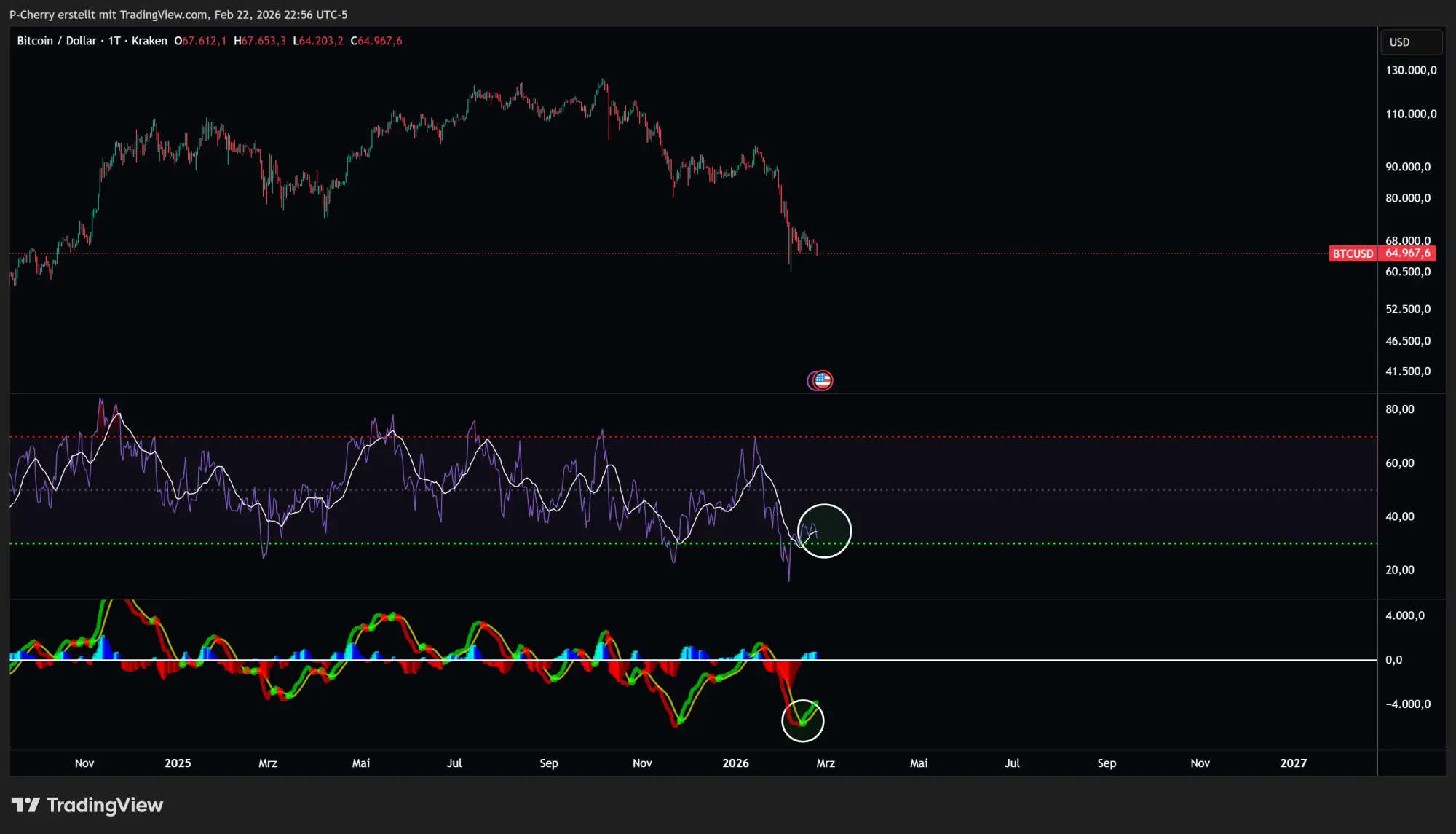The image size is (1456, 834).
Task: Click the green dotted RSI oversold line
Action: (x=1019, y=543)
